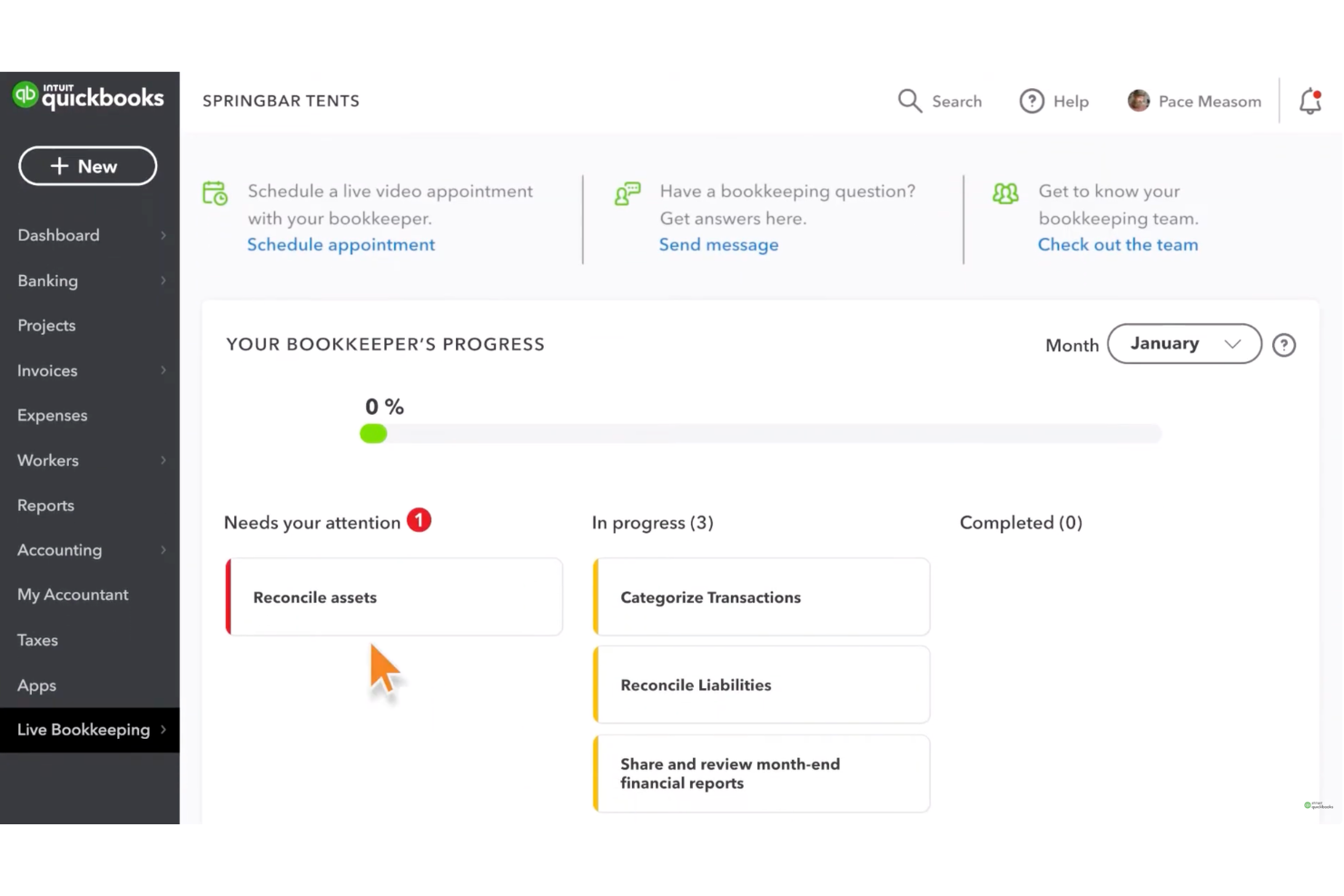Expand the Invoices sidebar section
The width and height of the screenshot is (1344, 896).
[46, 370]
